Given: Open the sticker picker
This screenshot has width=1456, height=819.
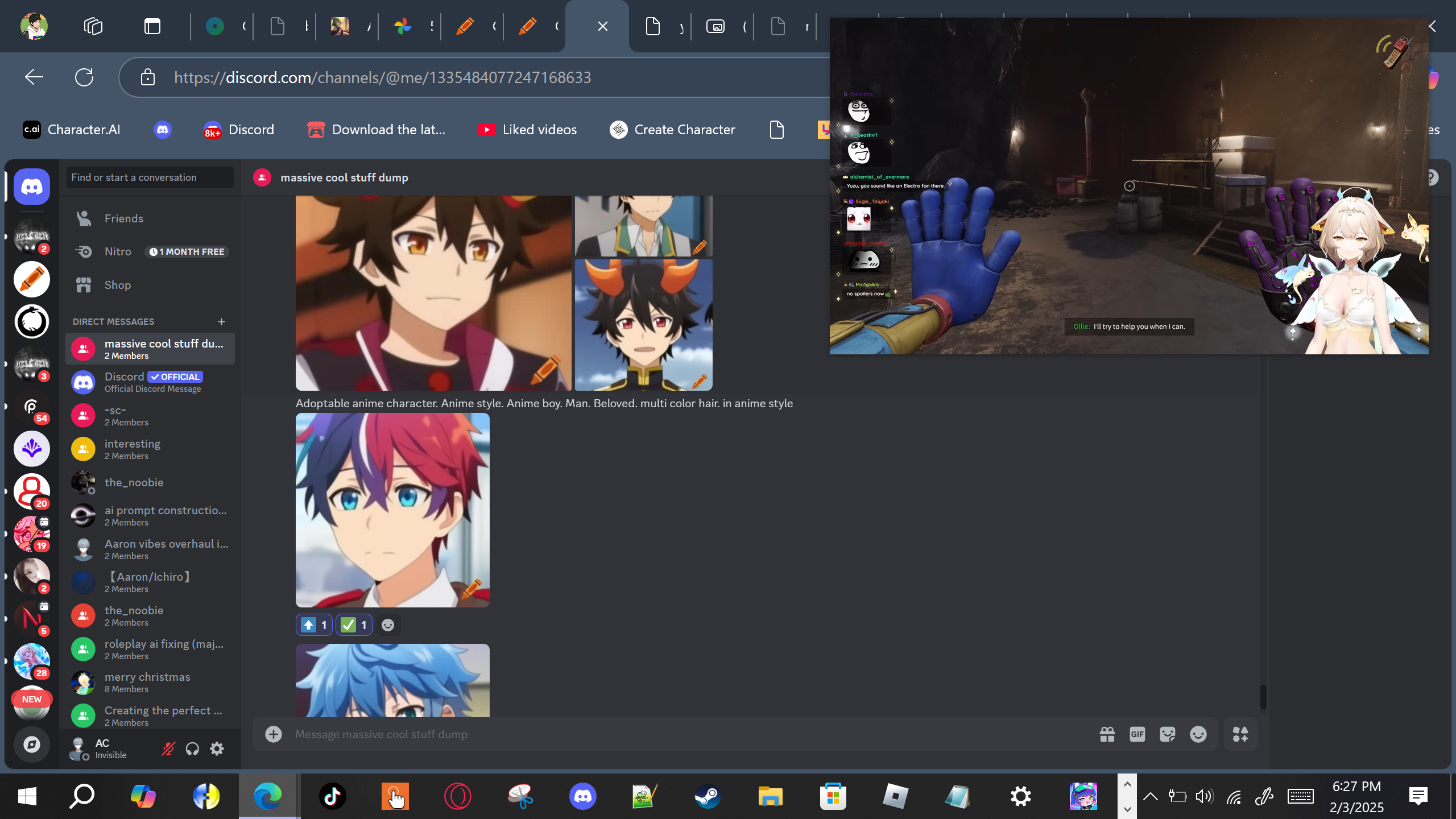Looking at the screenshot, I should [1168, 734].
